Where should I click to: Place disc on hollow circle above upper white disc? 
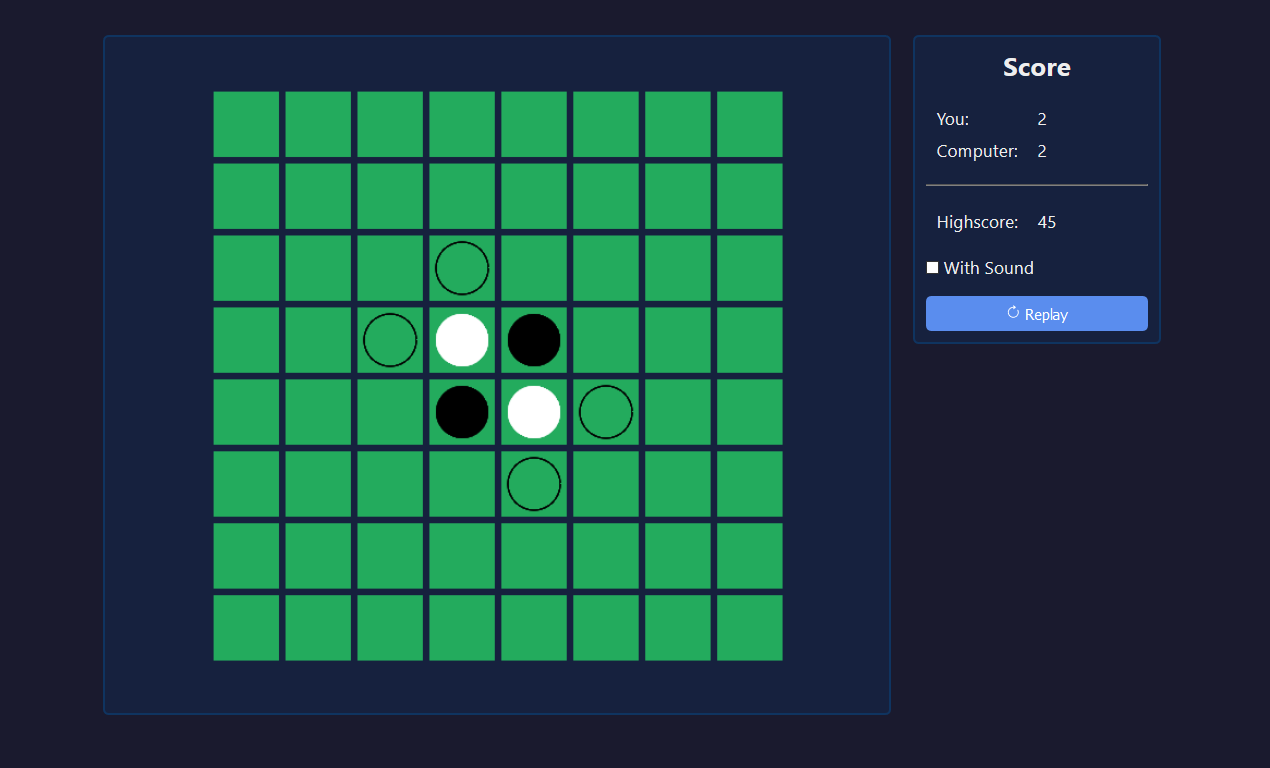tap(462, 268)
